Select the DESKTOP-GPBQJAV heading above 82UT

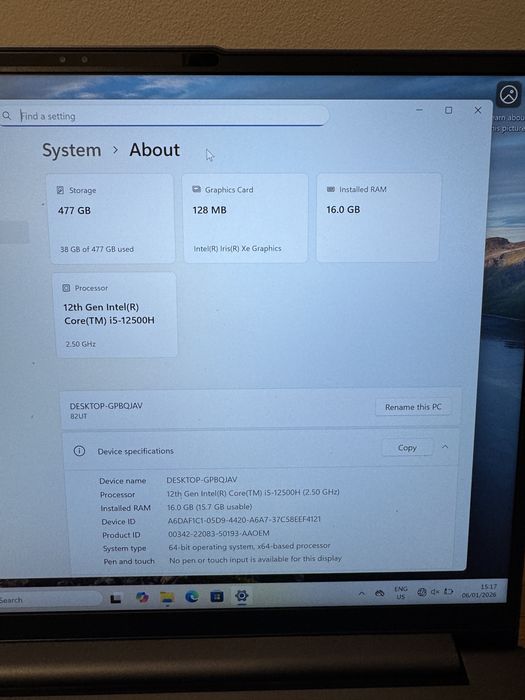(x=106, y=406)
